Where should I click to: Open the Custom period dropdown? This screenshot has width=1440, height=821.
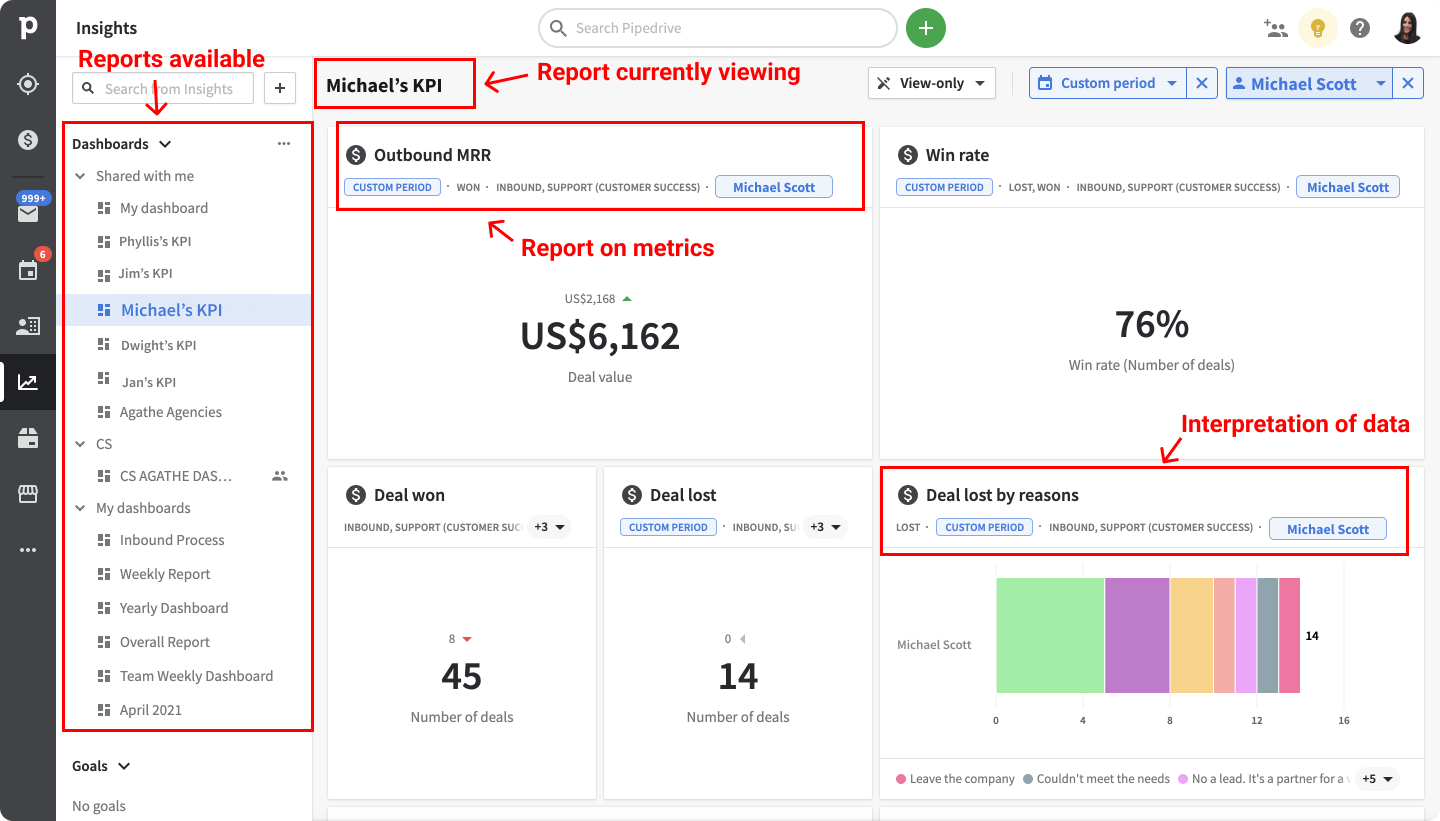click(1108, 83)
